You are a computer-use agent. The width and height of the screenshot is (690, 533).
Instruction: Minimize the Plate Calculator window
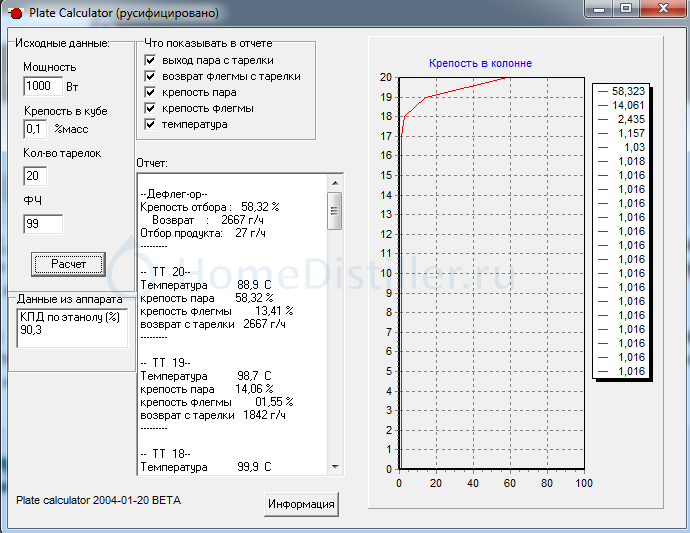pos(599,9)
